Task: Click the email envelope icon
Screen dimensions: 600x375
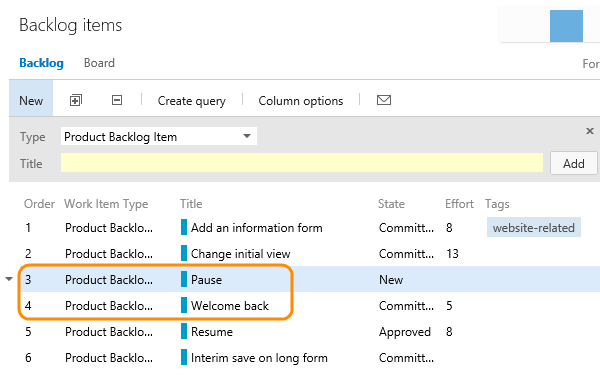Action: (x=384, y=100)
